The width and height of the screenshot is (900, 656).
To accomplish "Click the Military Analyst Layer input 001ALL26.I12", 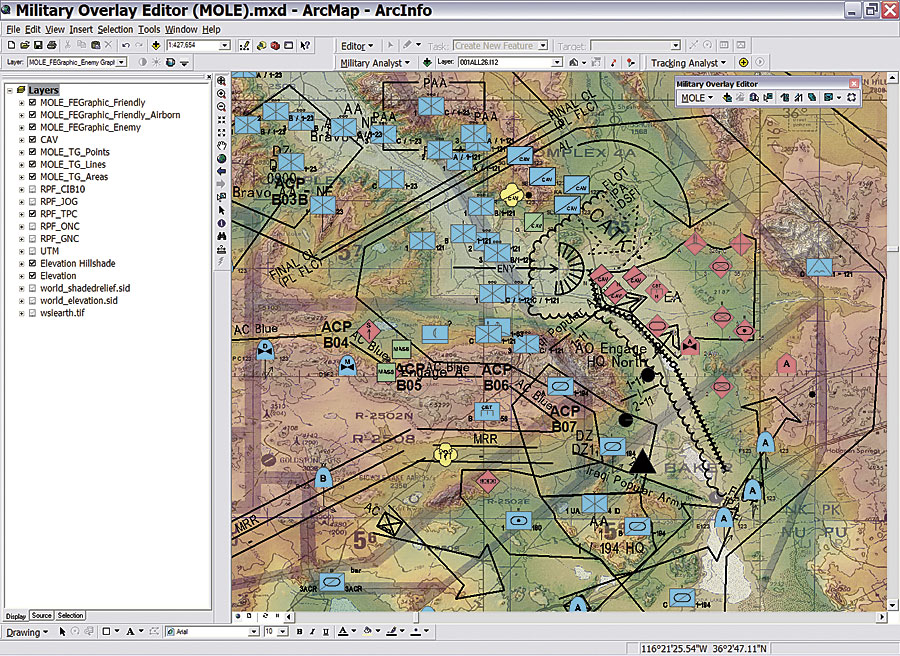I will point(510,62).
